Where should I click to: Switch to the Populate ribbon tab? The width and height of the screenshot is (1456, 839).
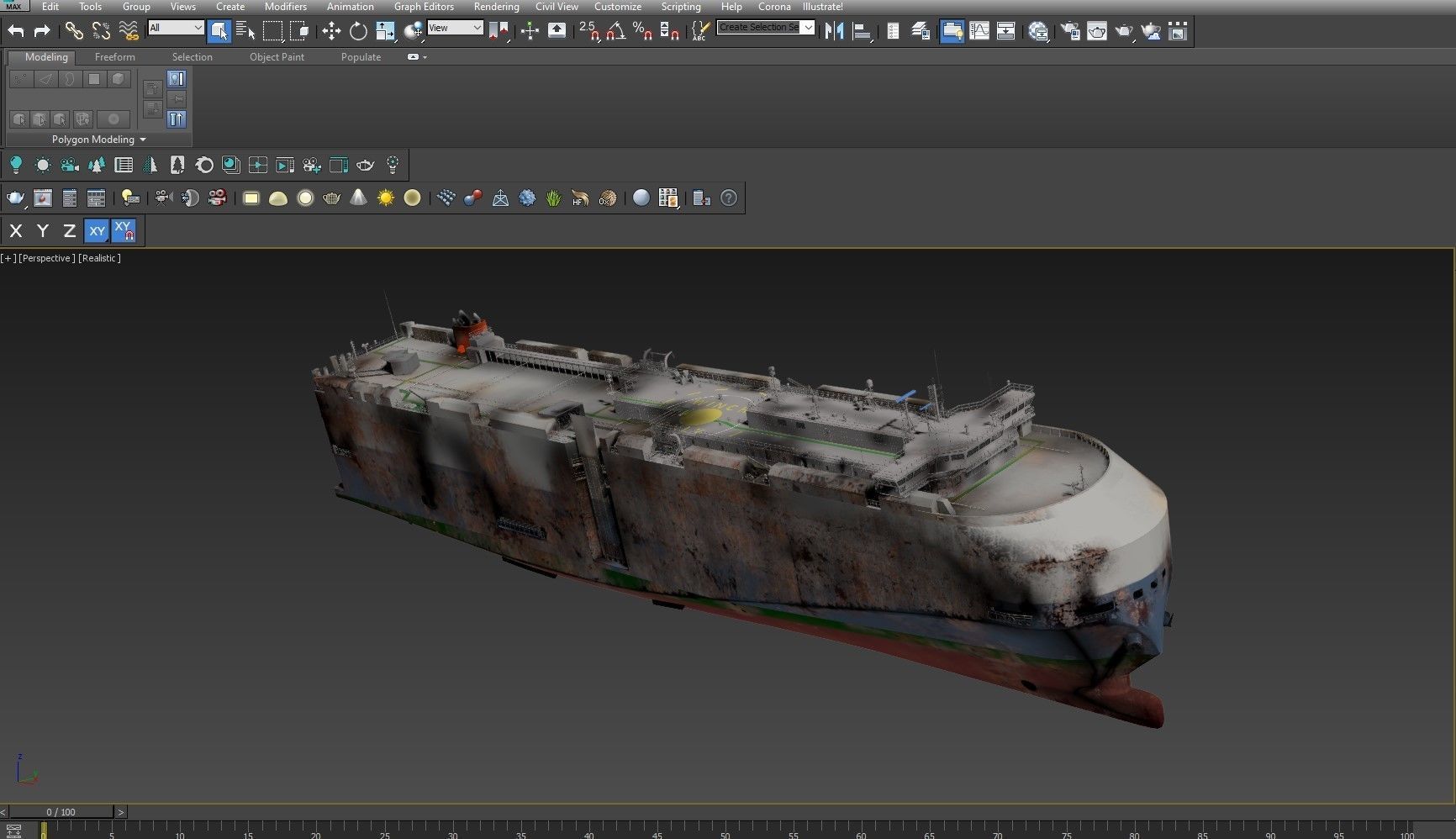pyautogui.click(x=361, y=57)
